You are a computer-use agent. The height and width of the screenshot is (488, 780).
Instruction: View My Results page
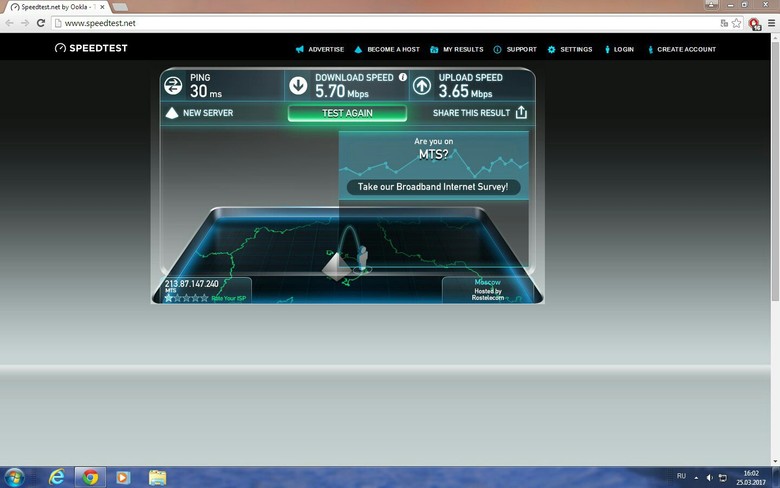coord(457,49)
